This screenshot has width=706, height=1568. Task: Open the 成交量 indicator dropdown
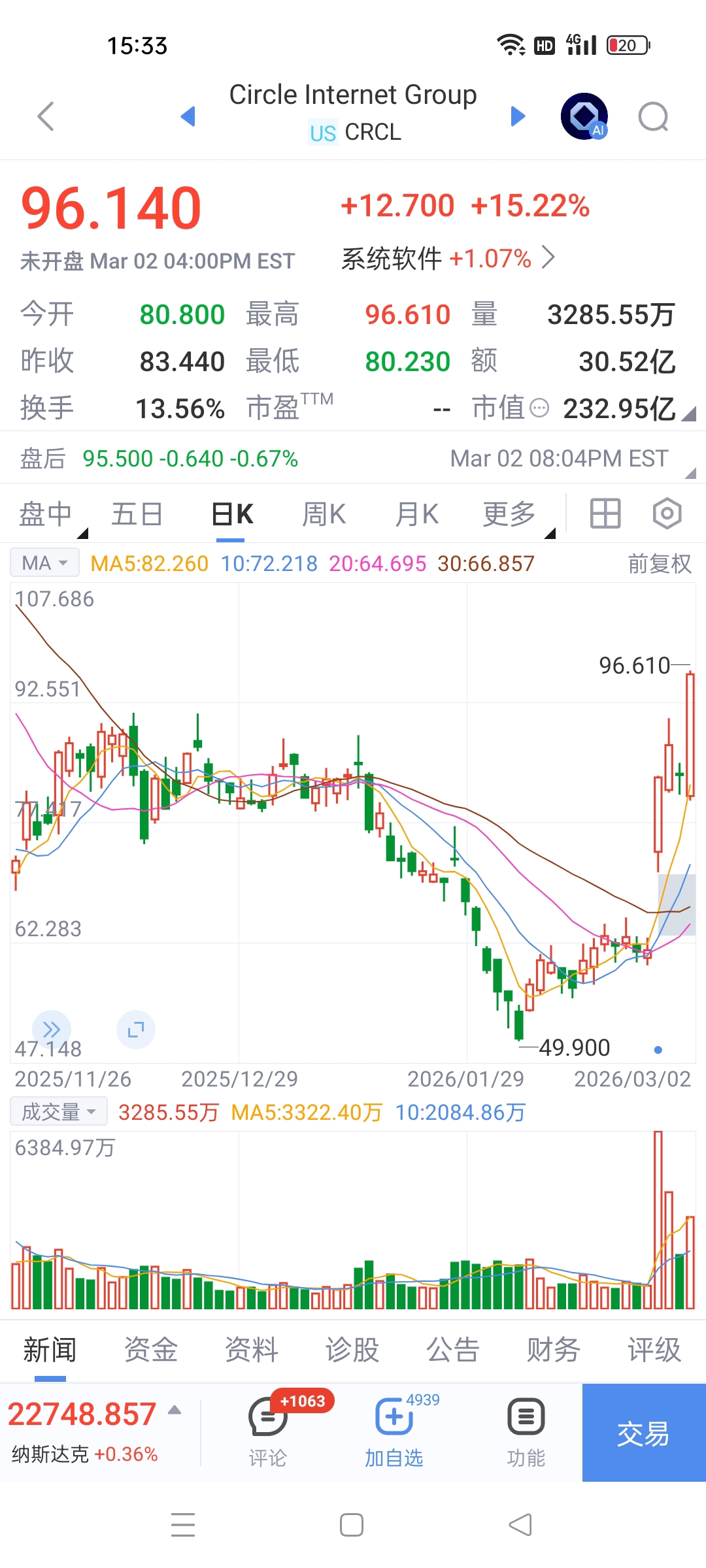(x=59, y=1111)
